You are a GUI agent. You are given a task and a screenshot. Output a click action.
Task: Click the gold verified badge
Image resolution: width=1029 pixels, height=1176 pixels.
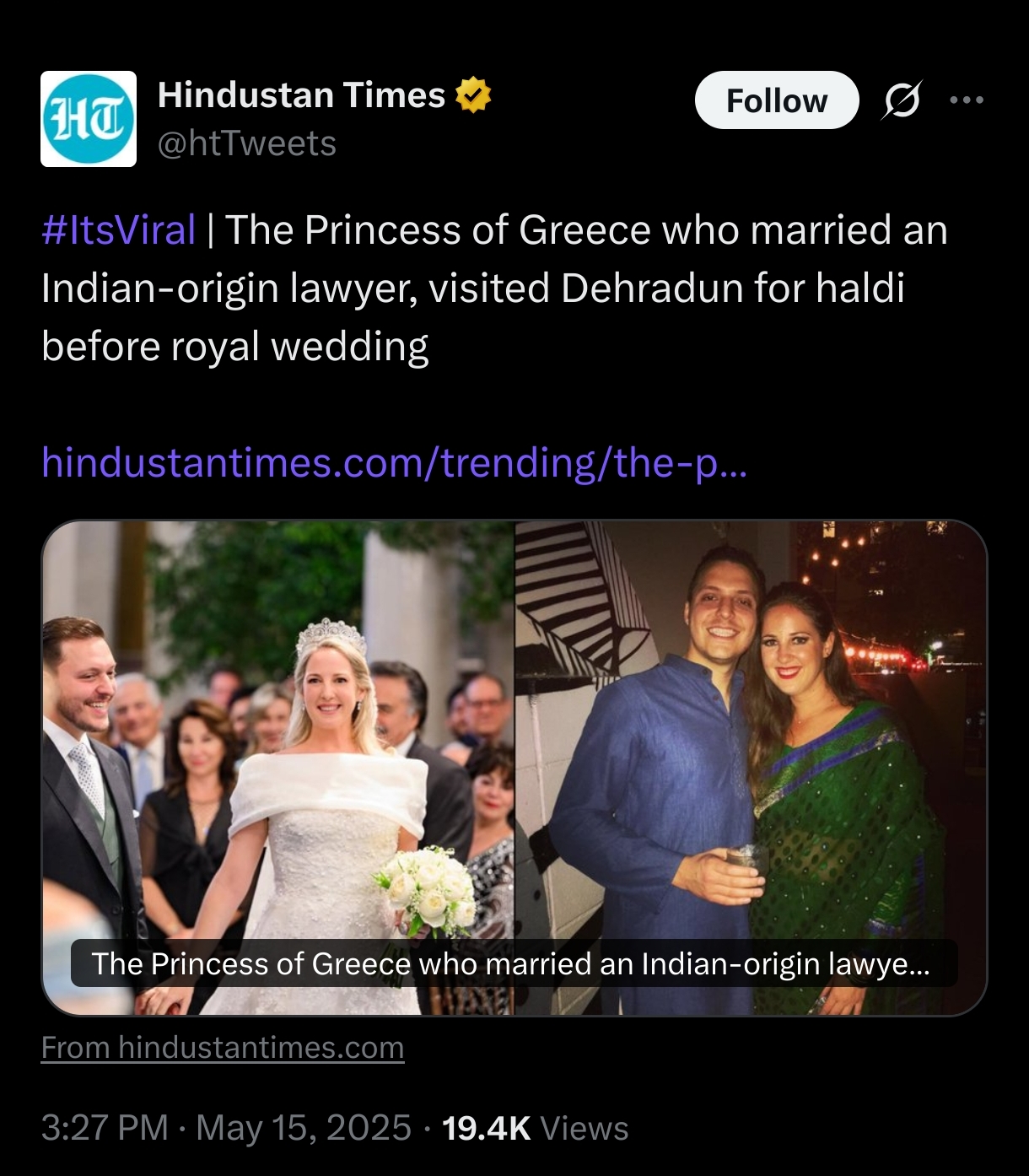click(473, 94)
